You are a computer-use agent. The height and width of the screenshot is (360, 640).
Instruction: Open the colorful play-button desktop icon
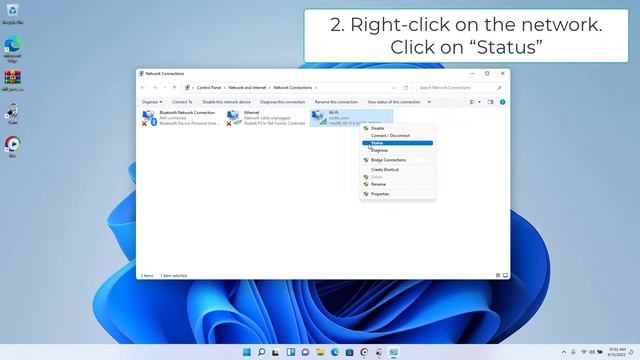[x=12, y=147]
